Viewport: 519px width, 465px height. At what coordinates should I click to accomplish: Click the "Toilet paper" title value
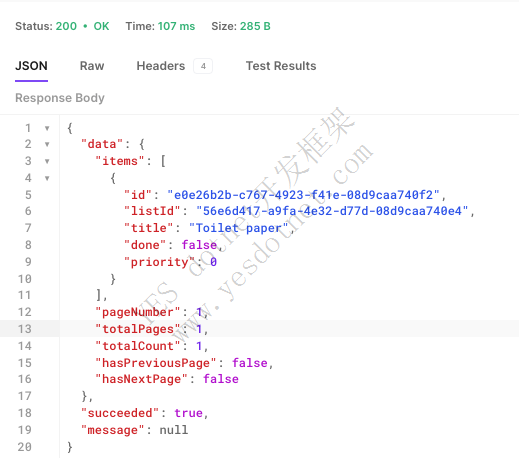click(x=238, y=228)
